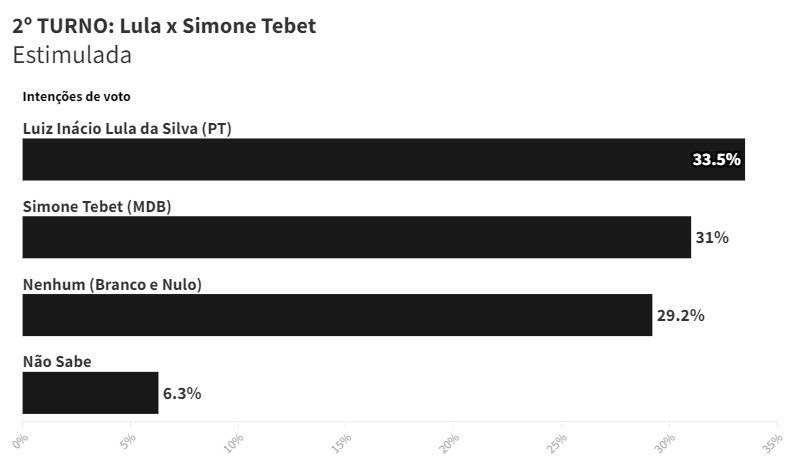This screenshot has width=796, height=472.
Task: Select the Não Sabe 6.3% bar
Action: pos(90,393)
